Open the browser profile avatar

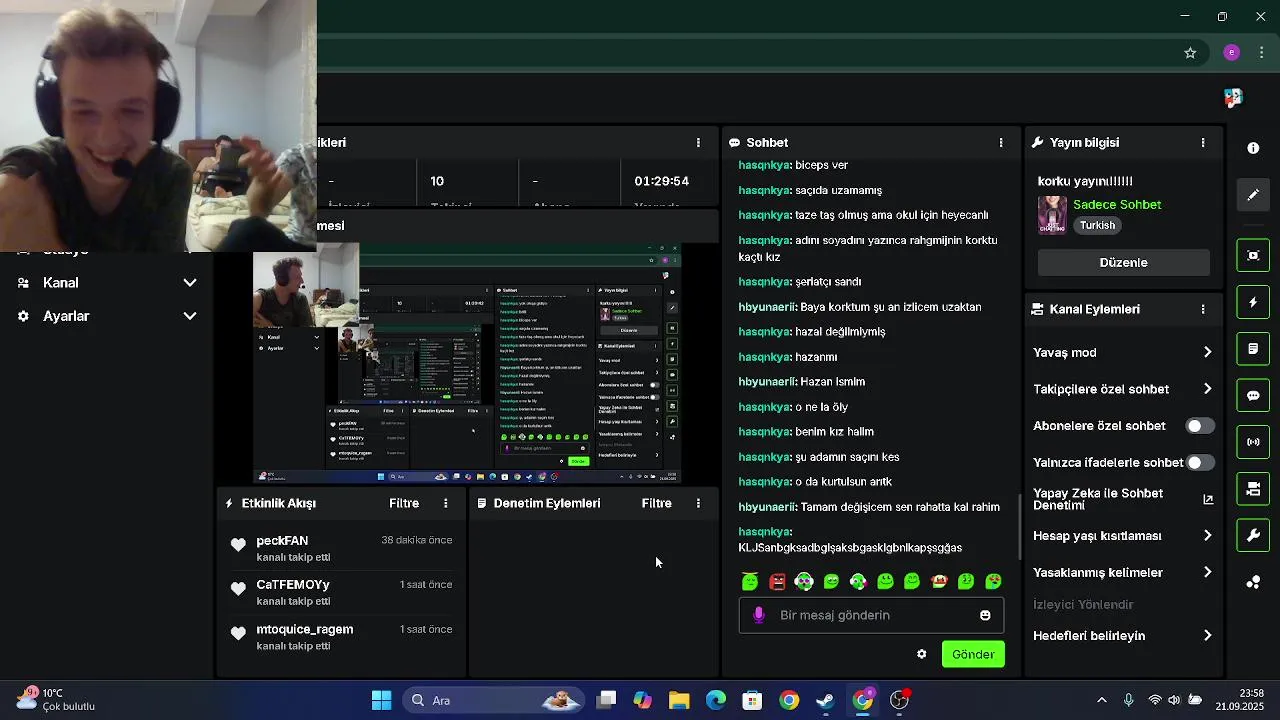tap(1231, 53)
